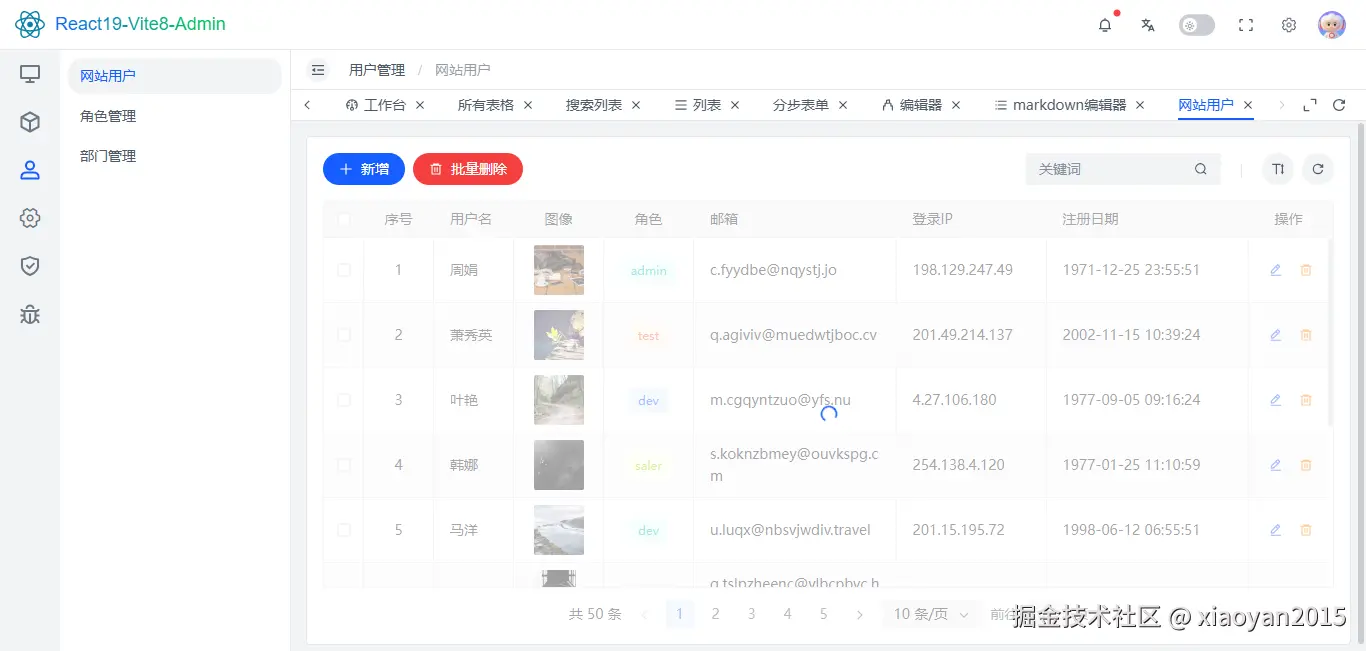Image resolution: width=1366 pixels, height=651 pixels.
Task: Switch to the markdown编辑器 tab
Action: coord(1060,105)
